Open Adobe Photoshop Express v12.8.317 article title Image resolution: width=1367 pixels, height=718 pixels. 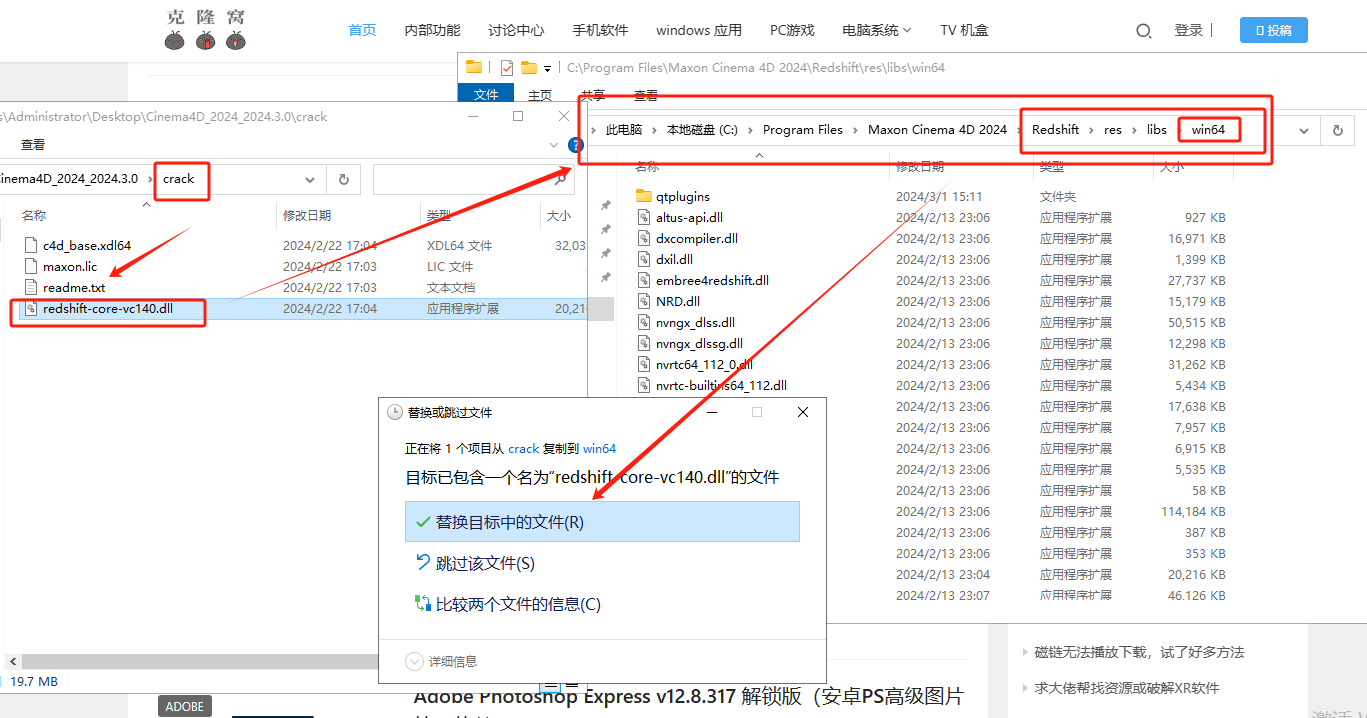point(689,696)
